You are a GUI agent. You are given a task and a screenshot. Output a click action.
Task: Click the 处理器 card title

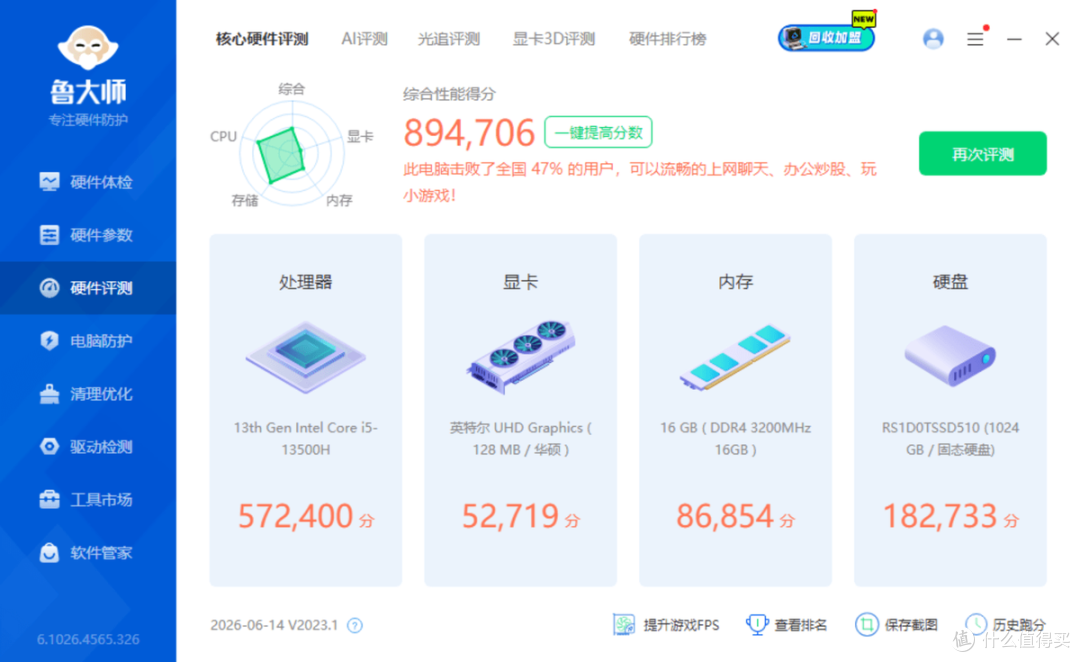pyautogui.click(x=306, y=282)
